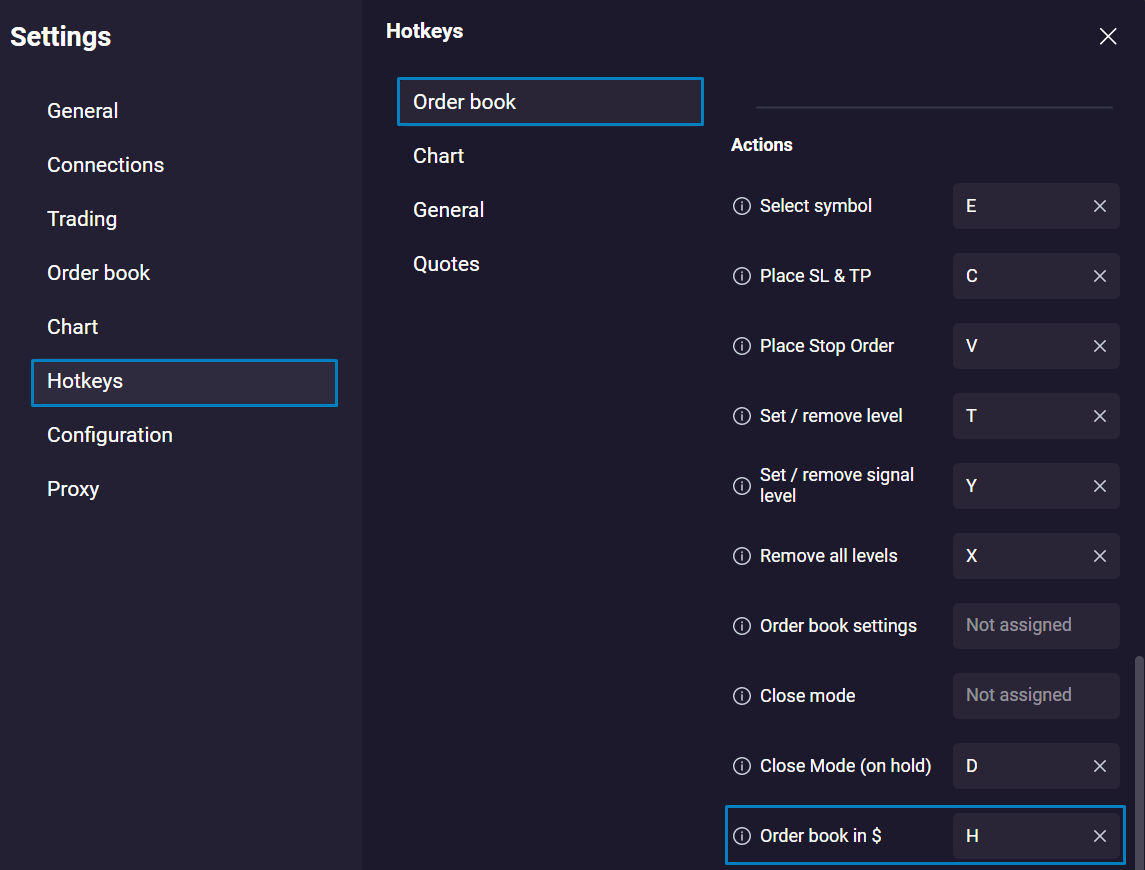
Task: Clear the V hotkey for Place Stop Order
Action: pos(1100,346)
